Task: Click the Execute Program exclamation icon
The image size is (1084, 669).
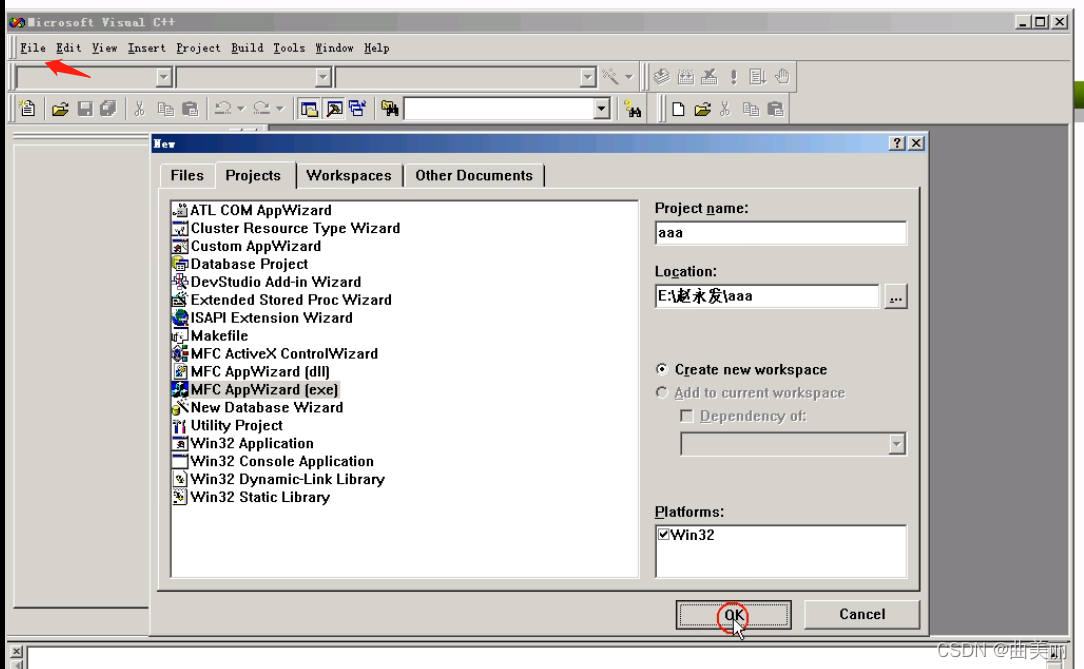Action: (733, 77)
